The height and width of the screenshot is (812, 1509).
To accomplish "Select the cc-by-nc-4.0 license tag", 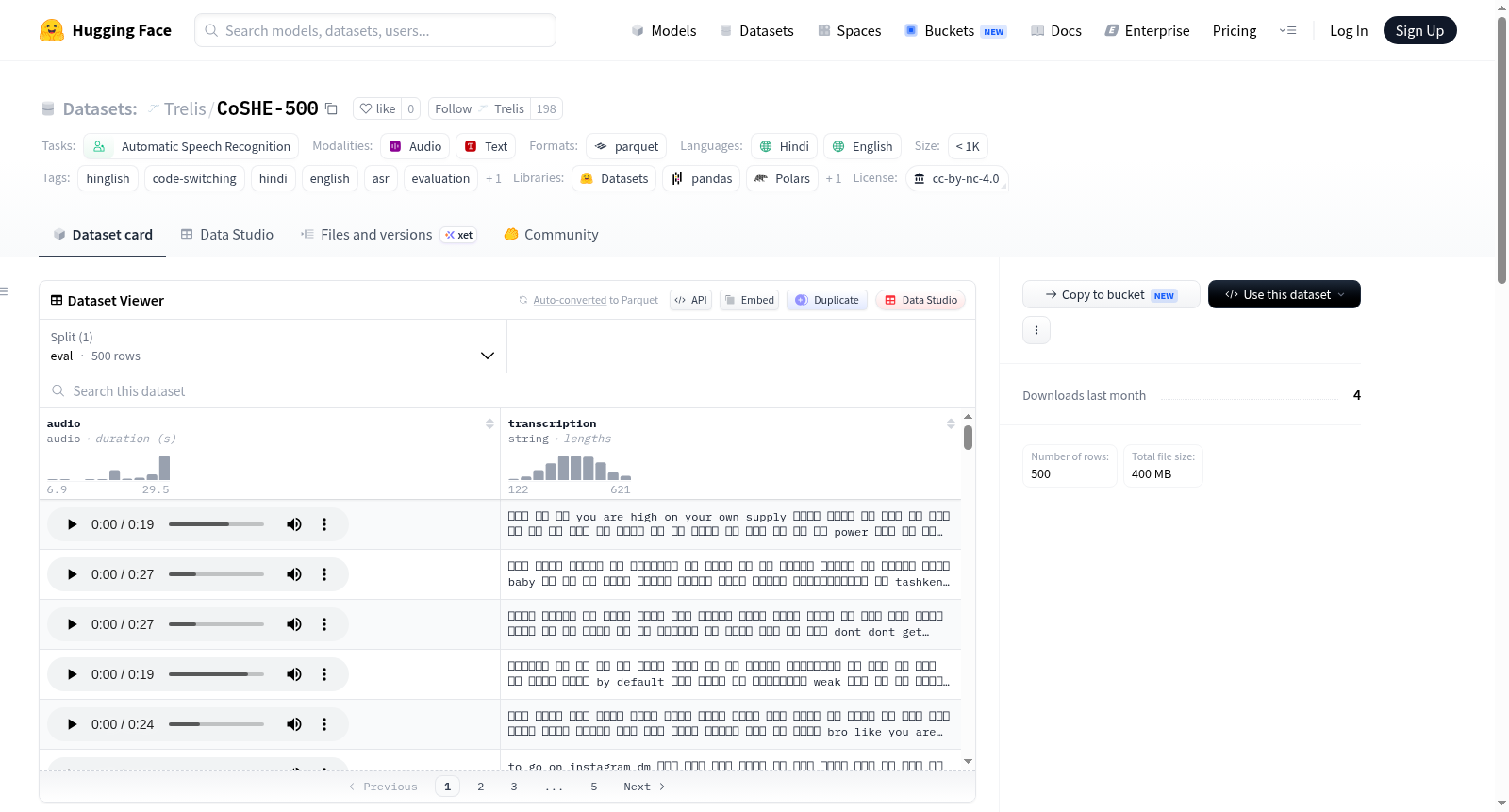I will [x=957, y=178].
